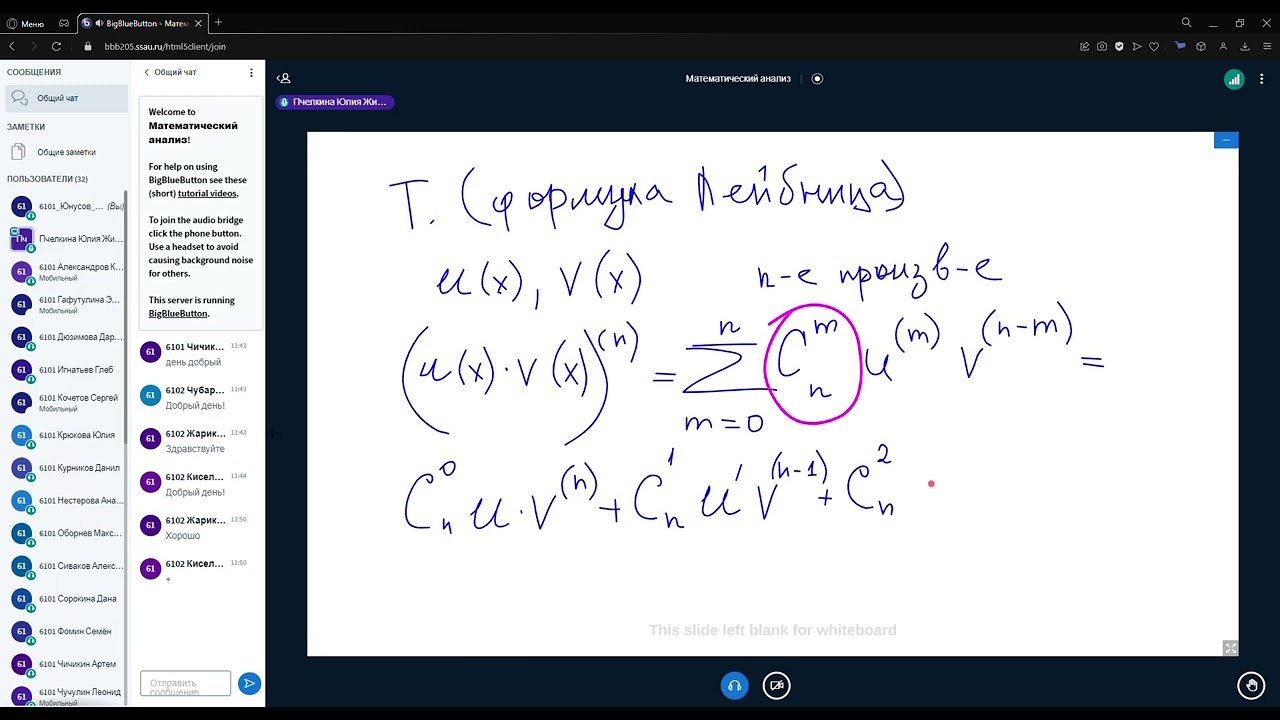Open the Общий чат conversation
The image size is (1280, 720).
click(66, 98)
